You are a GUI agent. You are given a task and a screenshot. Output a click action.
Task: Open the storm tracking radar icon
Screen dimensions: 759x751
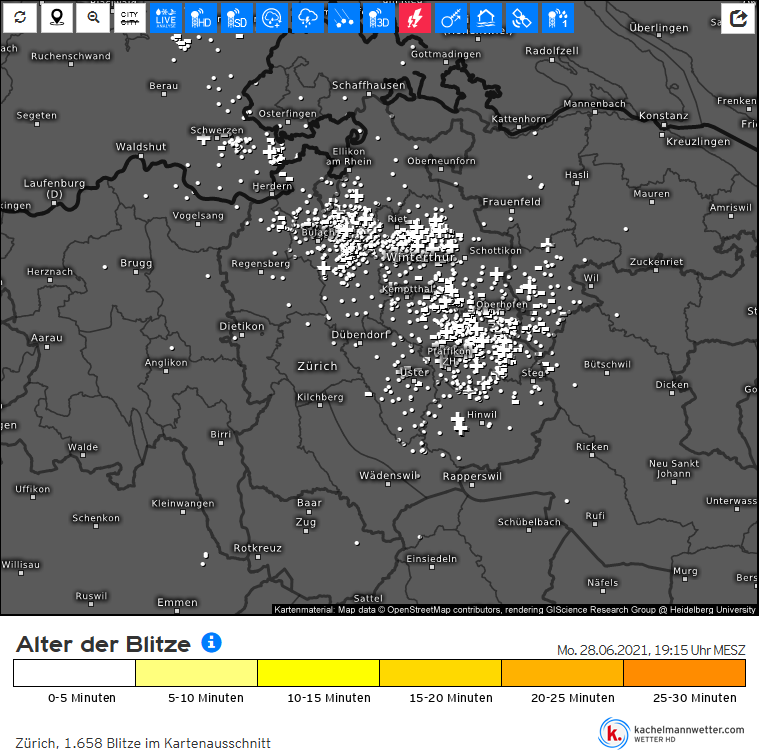[272, 18]
